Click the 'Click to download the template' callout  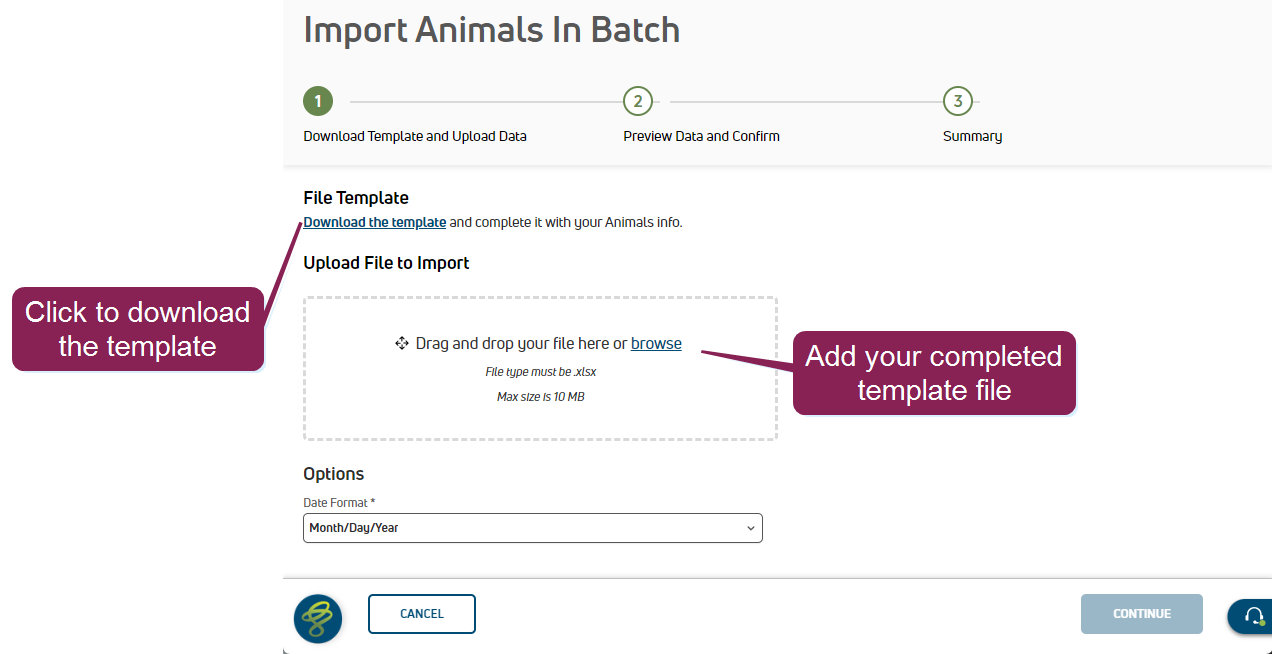[138, 329]
